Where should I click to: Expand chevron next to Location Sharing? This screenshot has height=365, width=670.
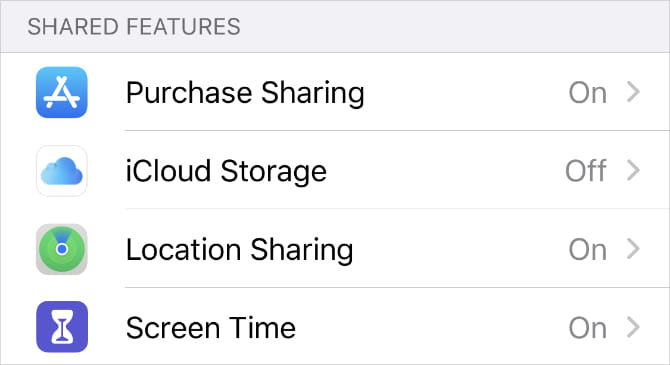633,249
